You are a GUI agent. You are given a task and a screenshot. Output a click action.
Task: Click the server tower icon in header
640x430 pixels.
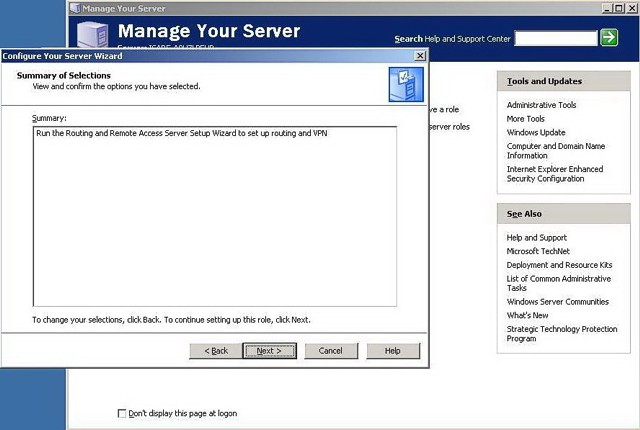click(92, 35)
